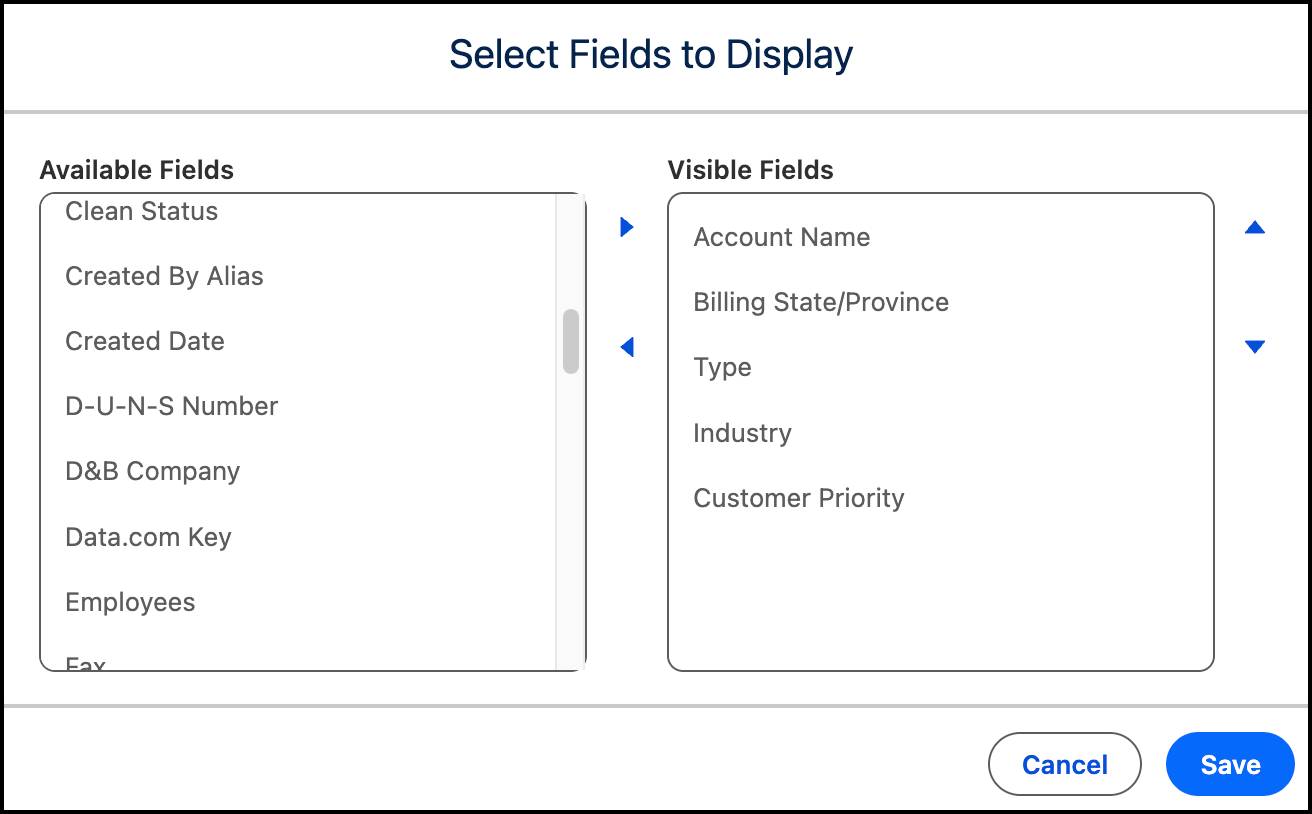
Task: Select Clean Status in Available Fields
Action: point(141,211)
